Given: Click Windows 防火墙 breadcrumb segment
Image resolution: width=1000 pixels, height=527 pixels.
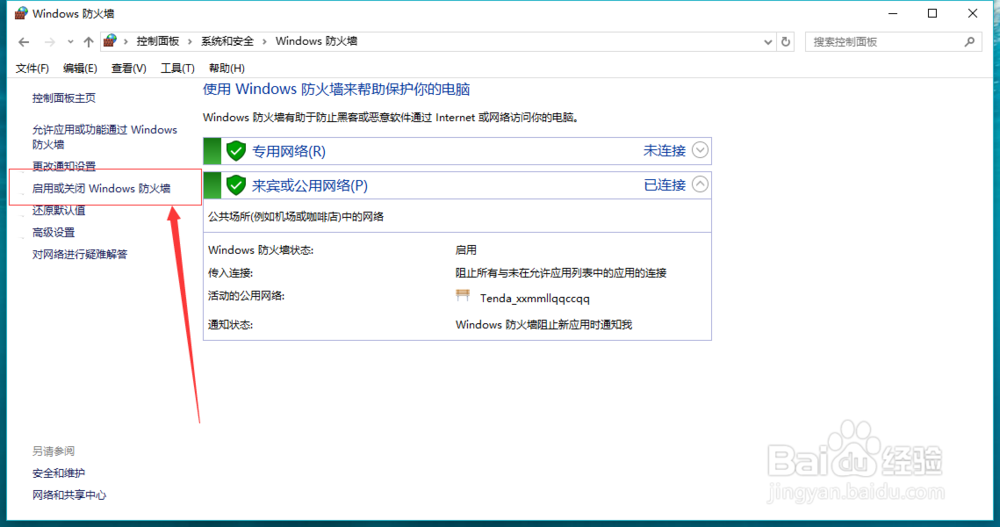Looking at the screenshot, I should point(316,41).
